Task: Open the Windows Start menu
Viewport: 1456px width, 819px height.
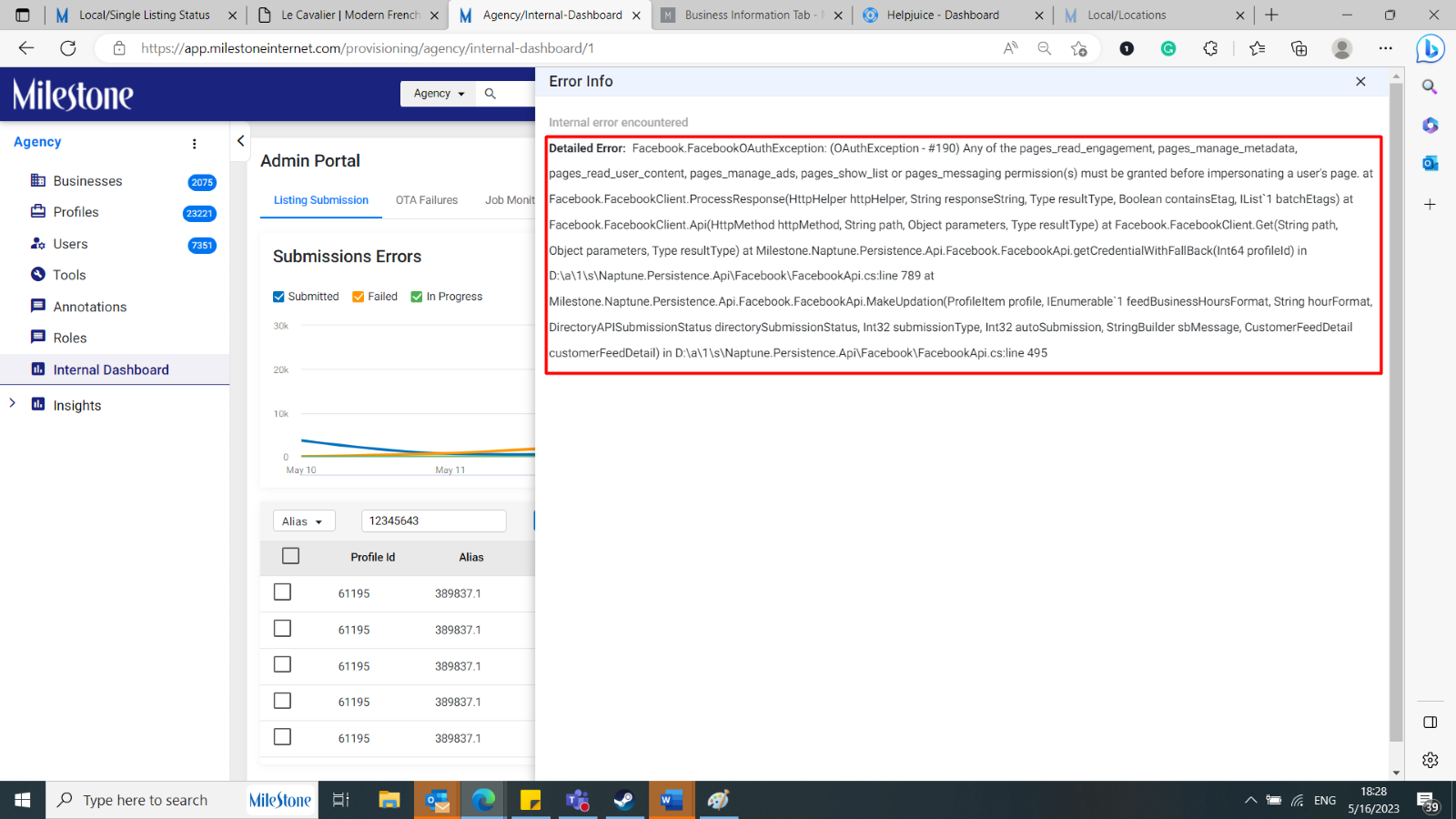Action: coord(23,800)
